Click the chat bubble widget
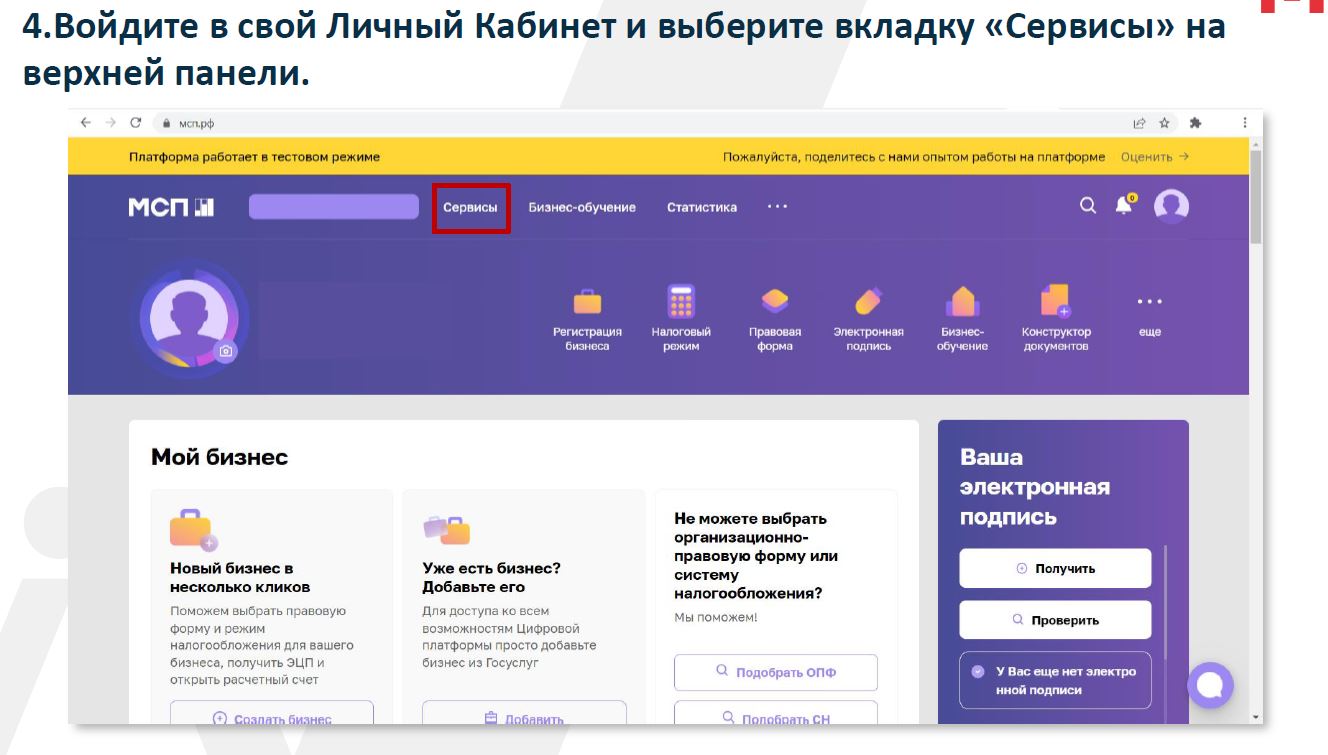This screenshot has height=755, width=1328. 1210,685
